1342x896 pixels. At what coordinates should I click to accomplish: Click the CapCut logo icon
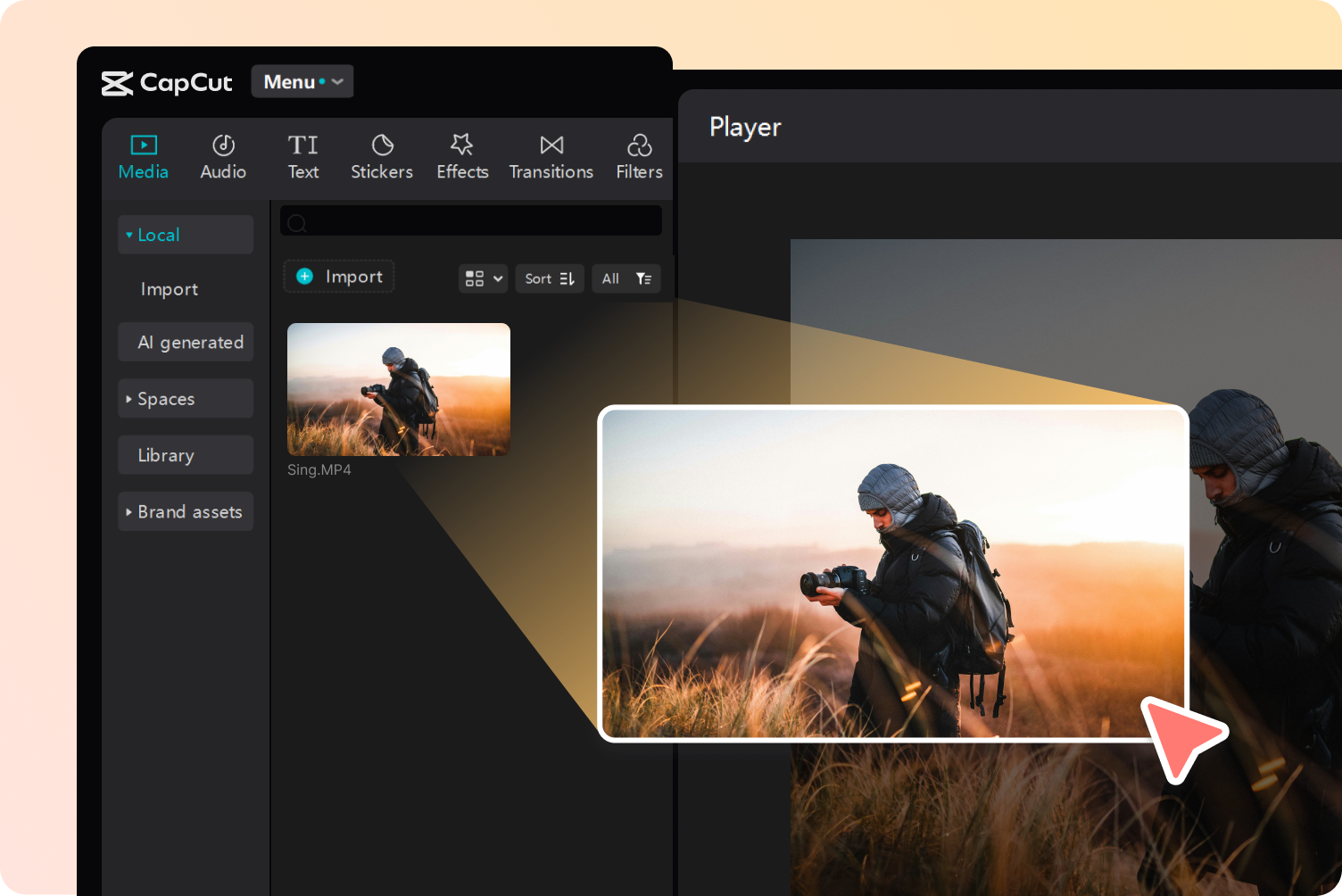(x=117, y=84)
